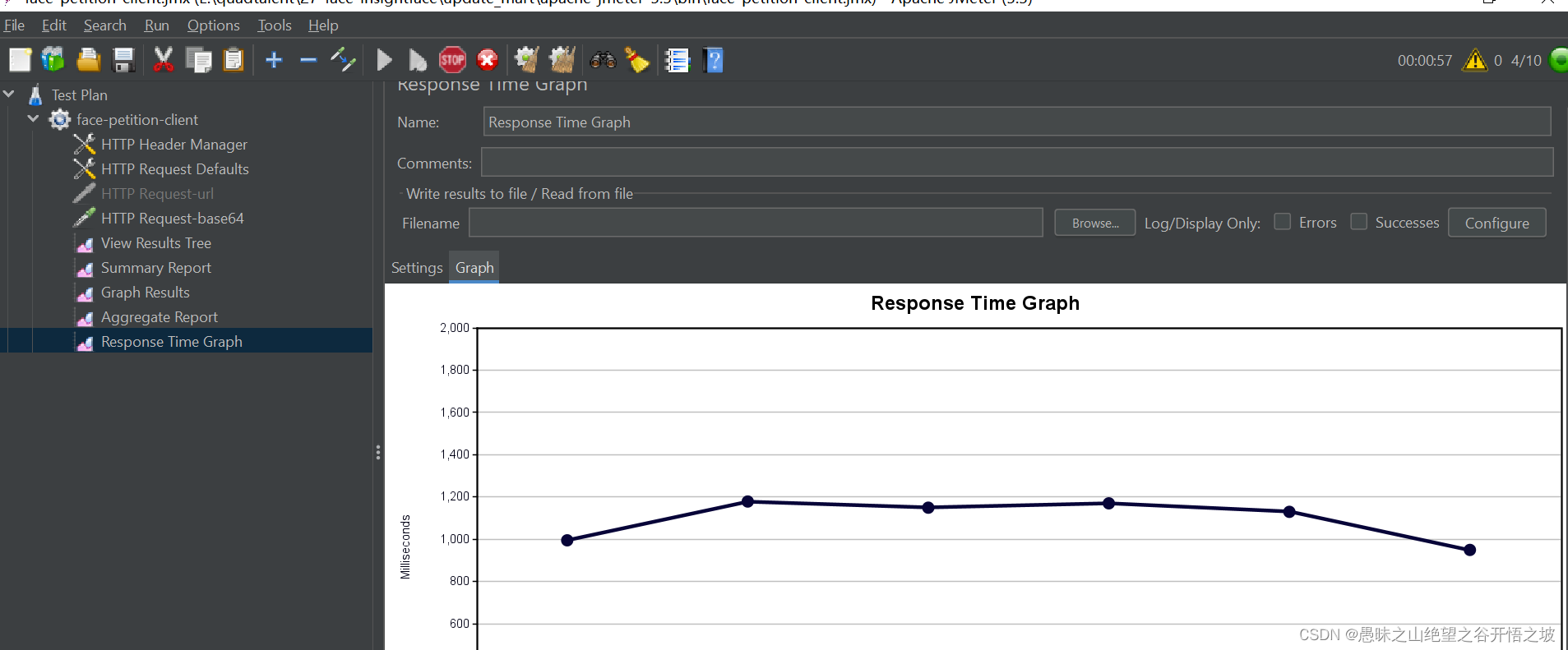Click Start no pauses icon

(418, 60)
